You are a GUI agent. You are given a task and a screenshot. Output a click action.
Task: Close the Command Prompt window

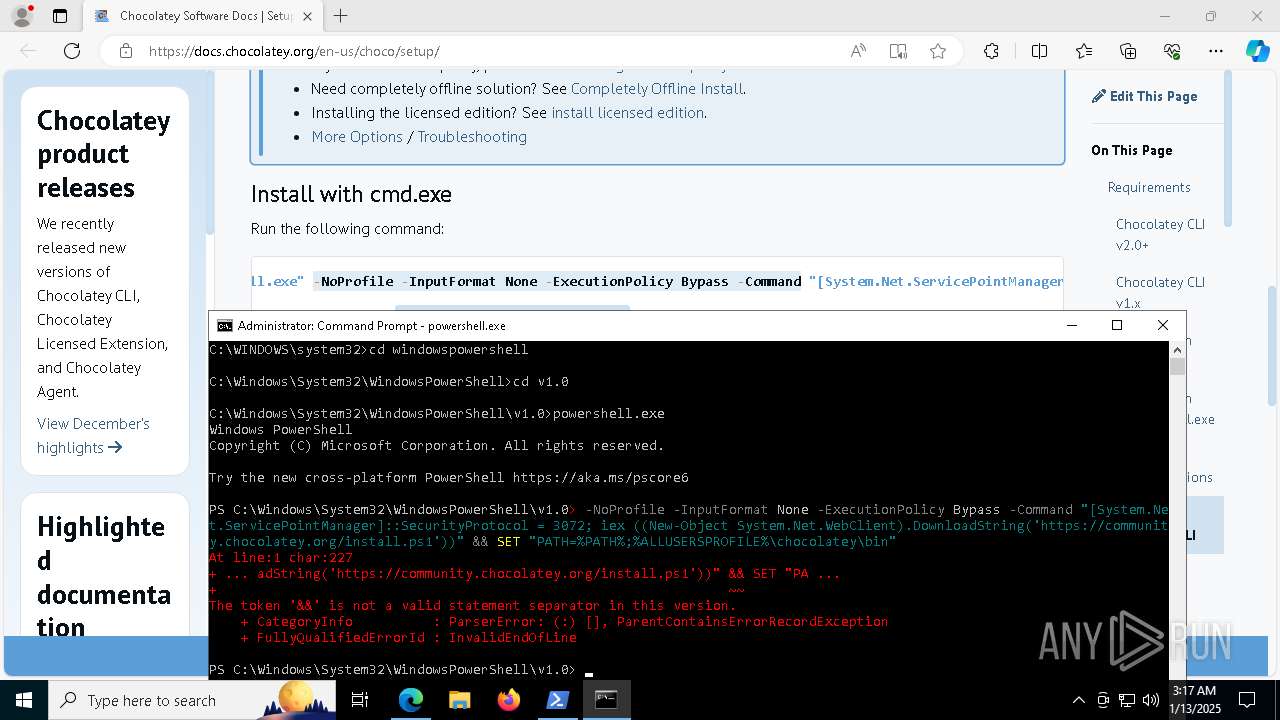pyautogui.click(x=1162, y=325)
